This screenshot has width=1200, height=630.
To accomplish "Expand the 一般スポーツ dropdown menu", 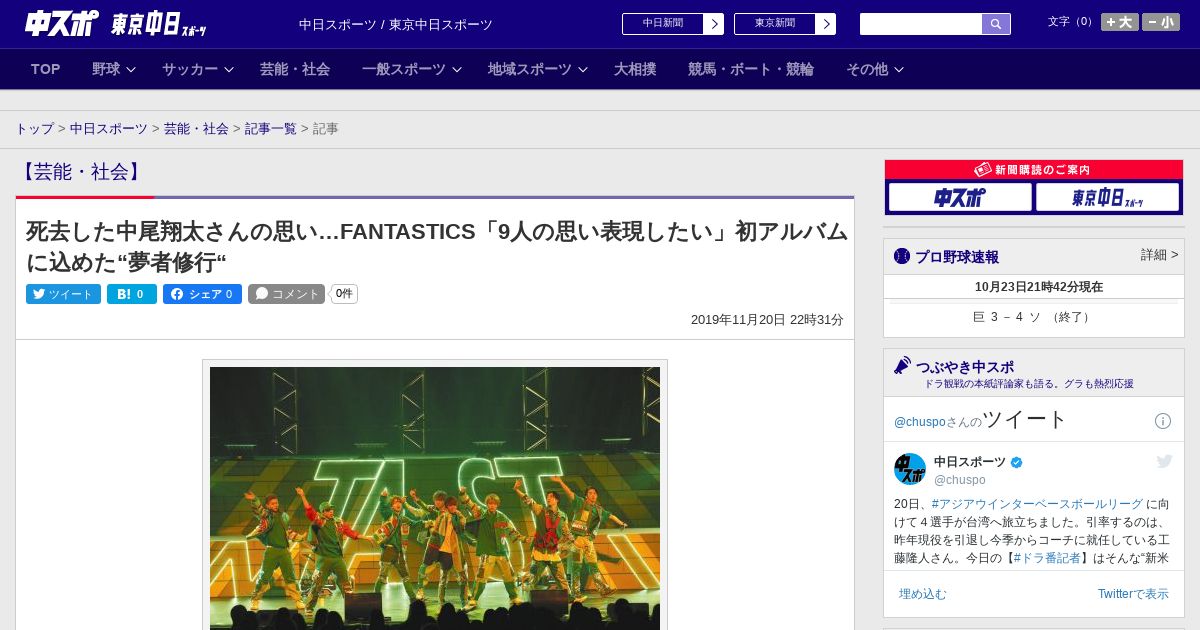I will tap(412, 69).
